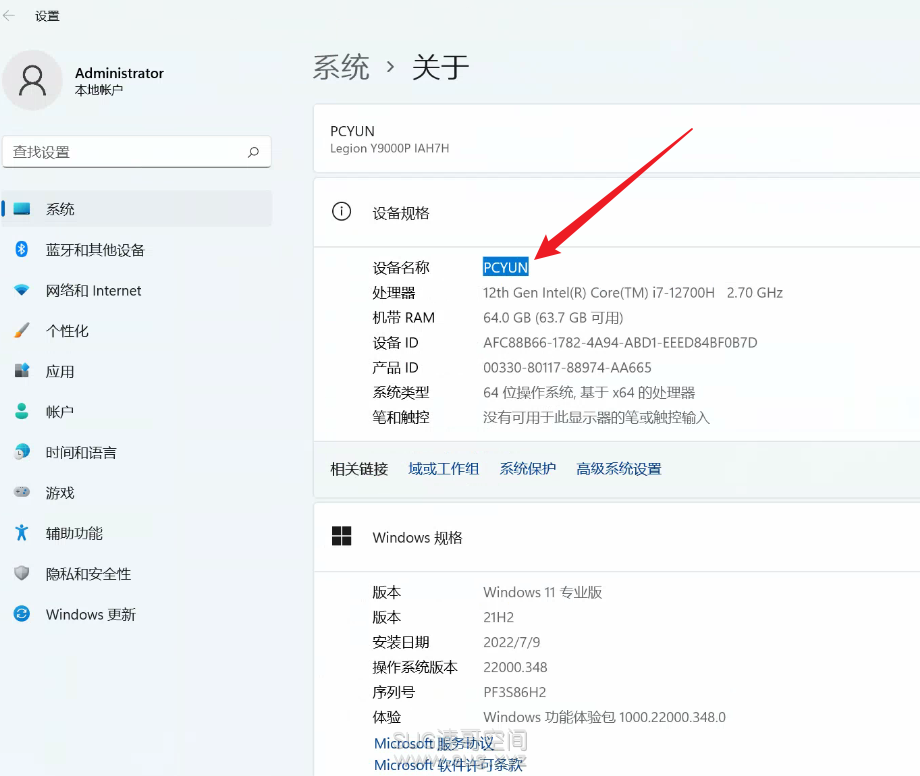Click the 应用 apps icon
Viewport: 920px width, 776px height.
click(x=22, y=371)
